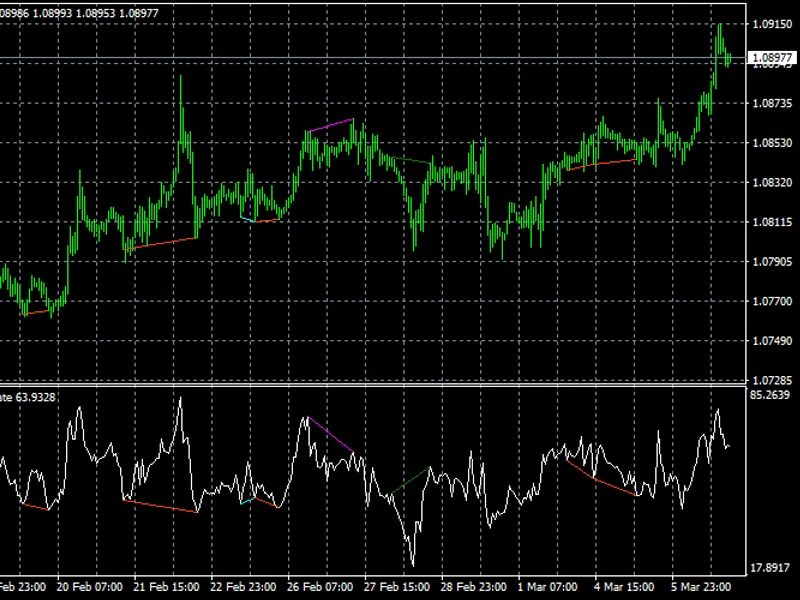Viewport: 800px width, 600px height.
Task: Click the indicator maximum value 85.2639
Action: [x=770, y=395]
